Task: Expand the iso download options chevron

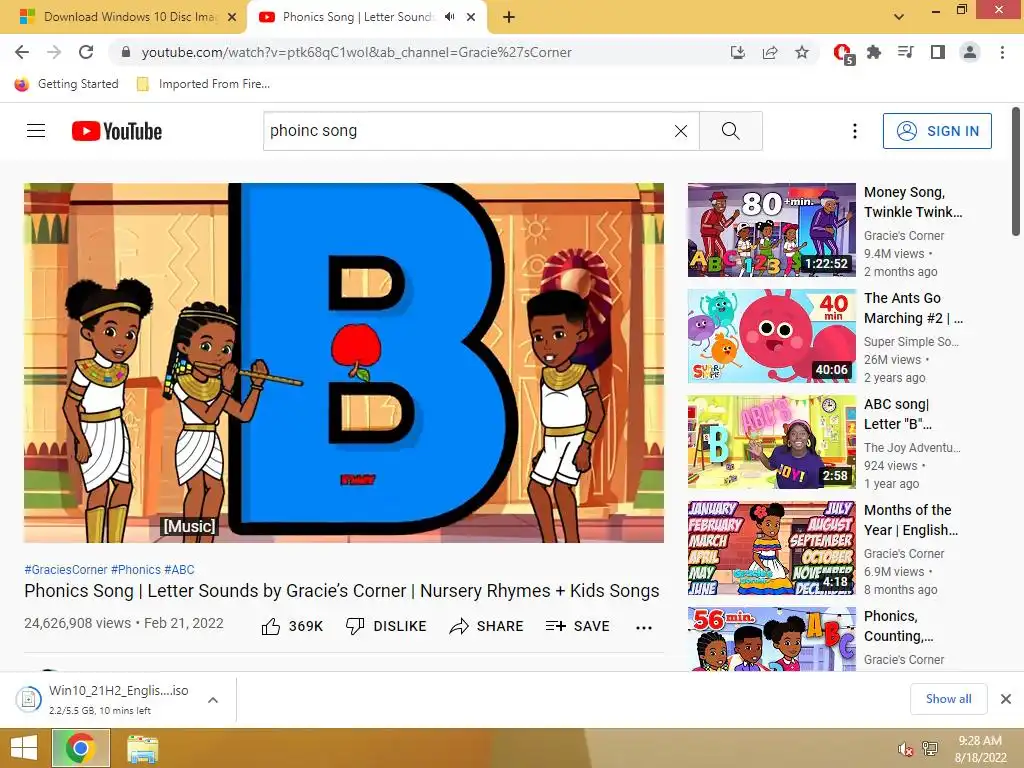Action: tap(213, 699)
